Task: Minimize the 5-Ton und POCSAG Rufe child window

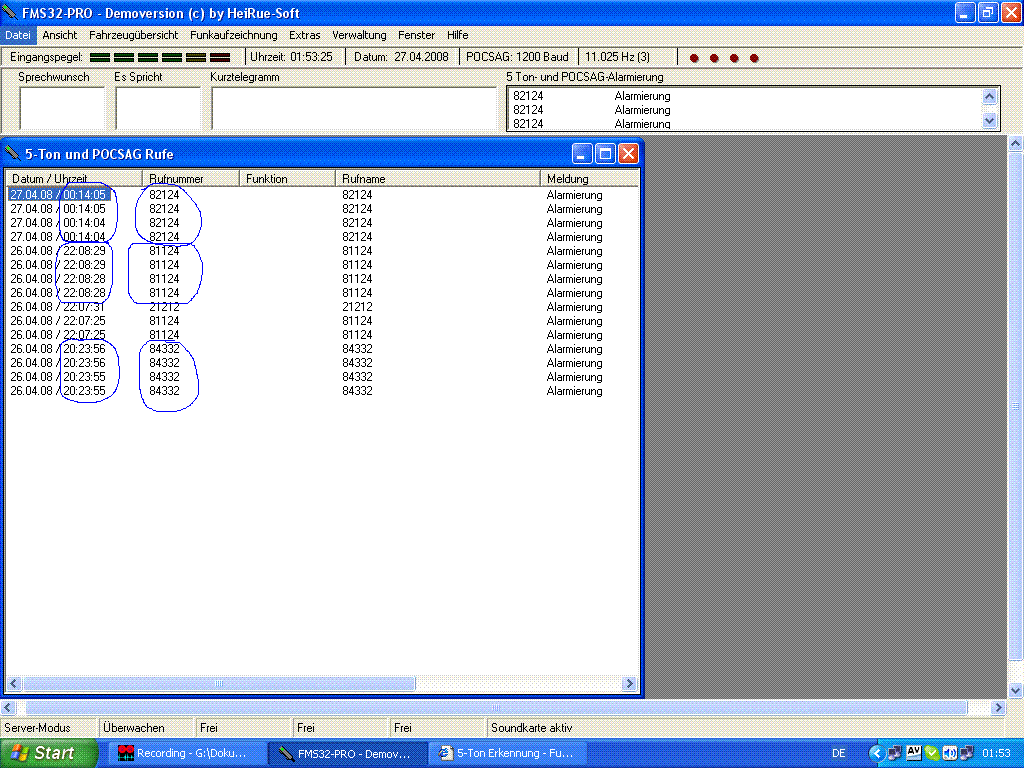Action: click(582, 154)
